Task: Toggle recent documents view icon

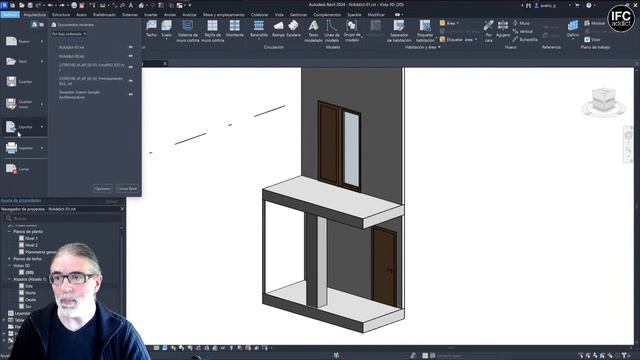Action: point(34,24)
